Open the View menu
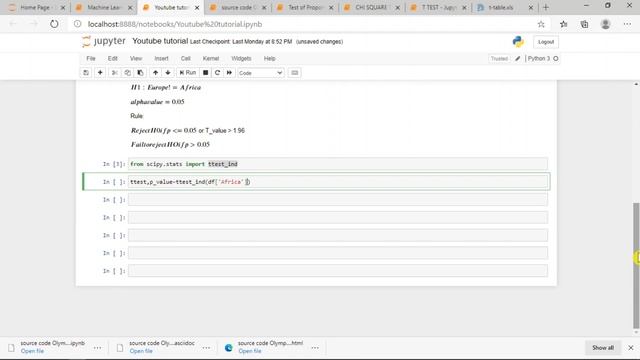Screen dimensions: 640x360 pyautogui.click(x=136, y=58)
